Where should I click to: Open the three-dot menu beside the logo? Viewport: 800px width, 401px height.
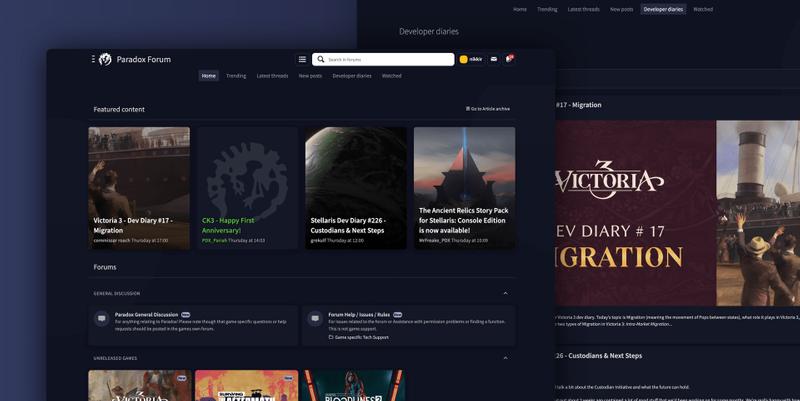pyautogui.click(x=93, y=59)
